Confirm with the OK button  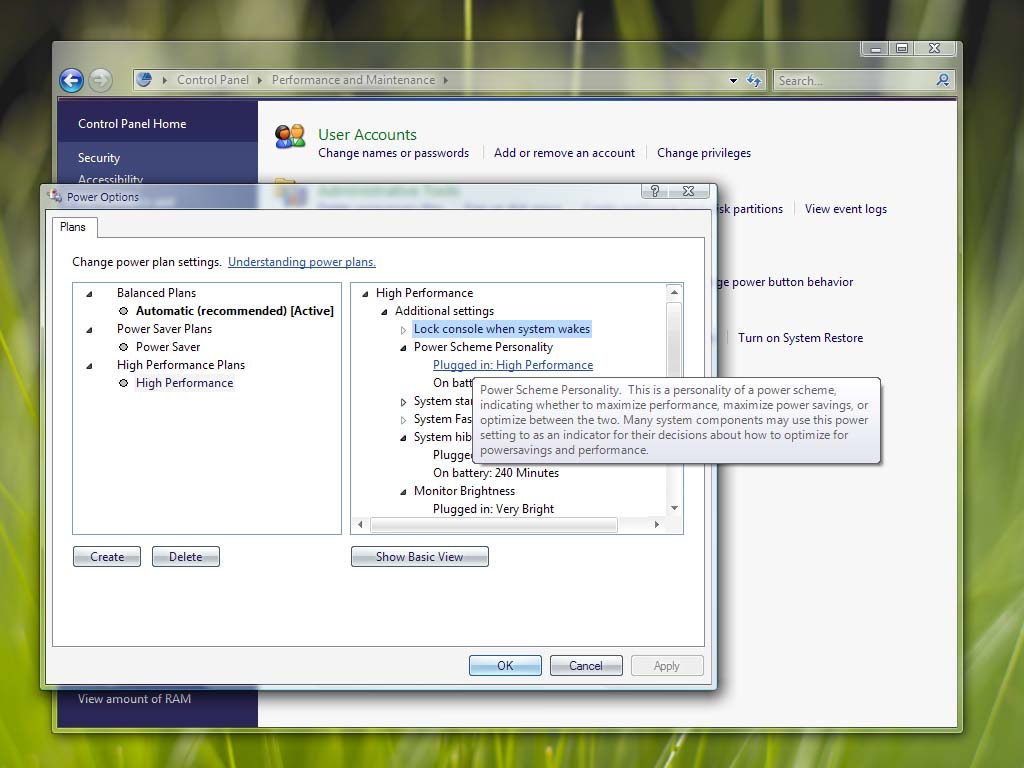[x=505, y=665]
